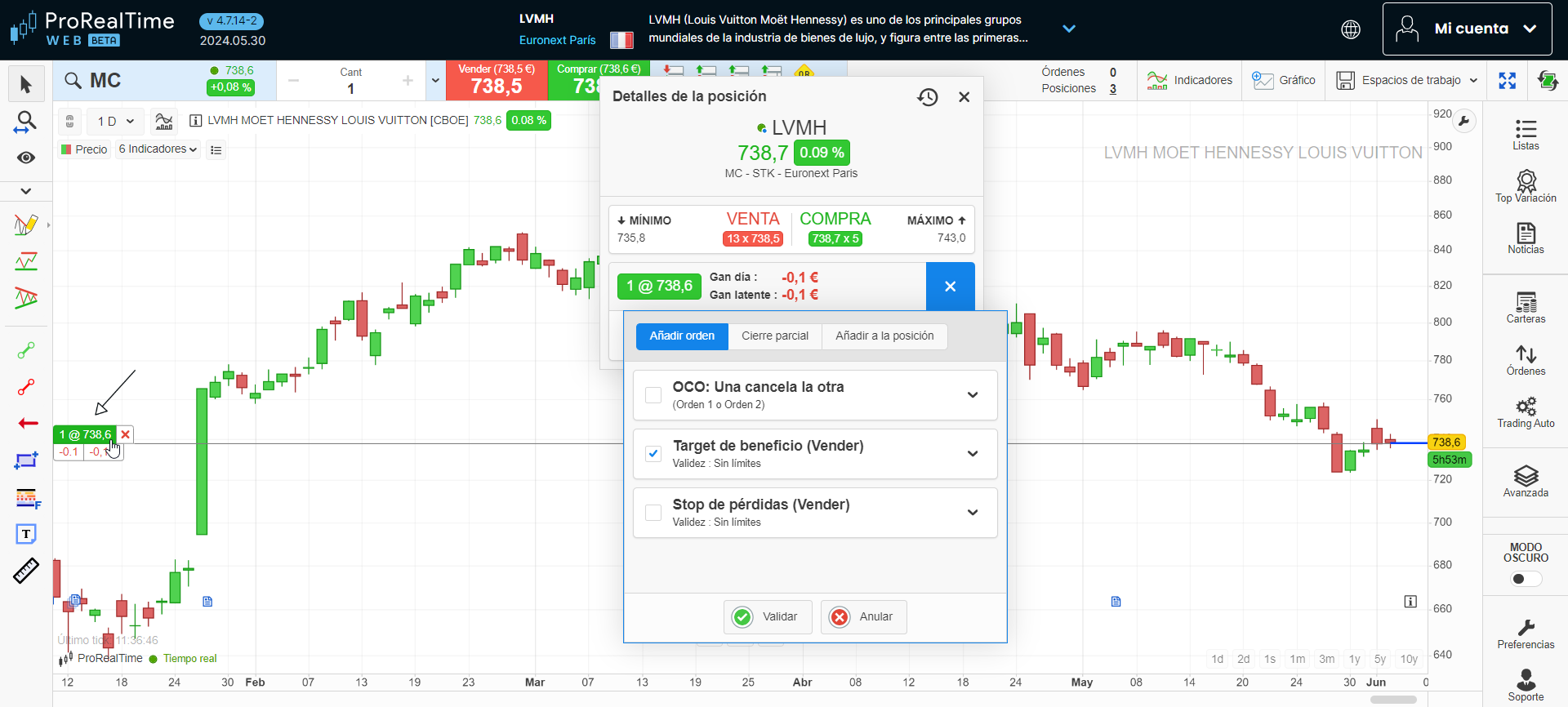This screenshot has height=707, width=1568.
Task: Open Preferencias settings
Action: pyautogui.click(x=1526, y=634)
